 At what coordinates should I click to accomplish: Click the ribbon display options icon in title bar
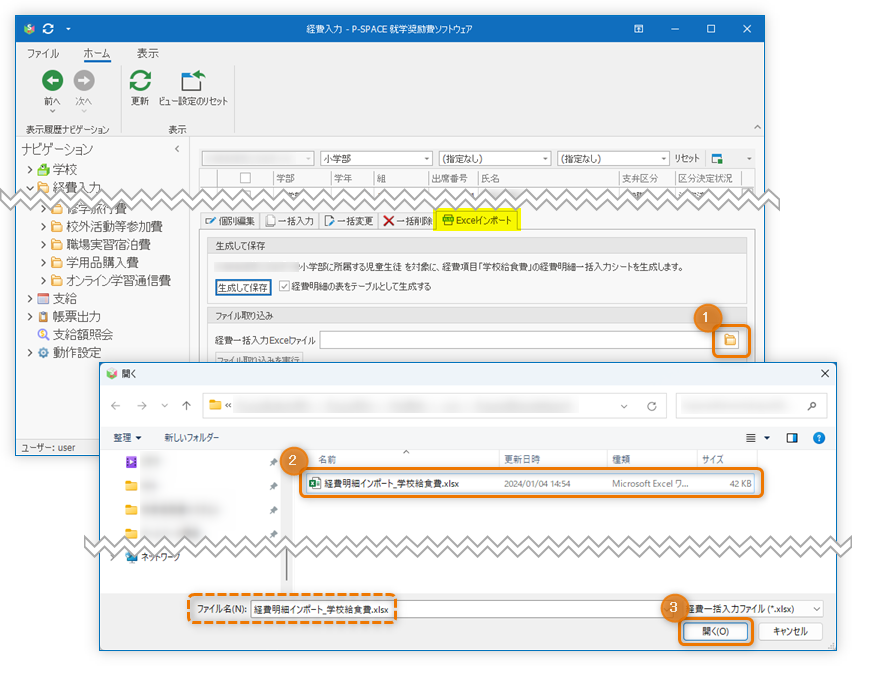click(x=638, y=29)
